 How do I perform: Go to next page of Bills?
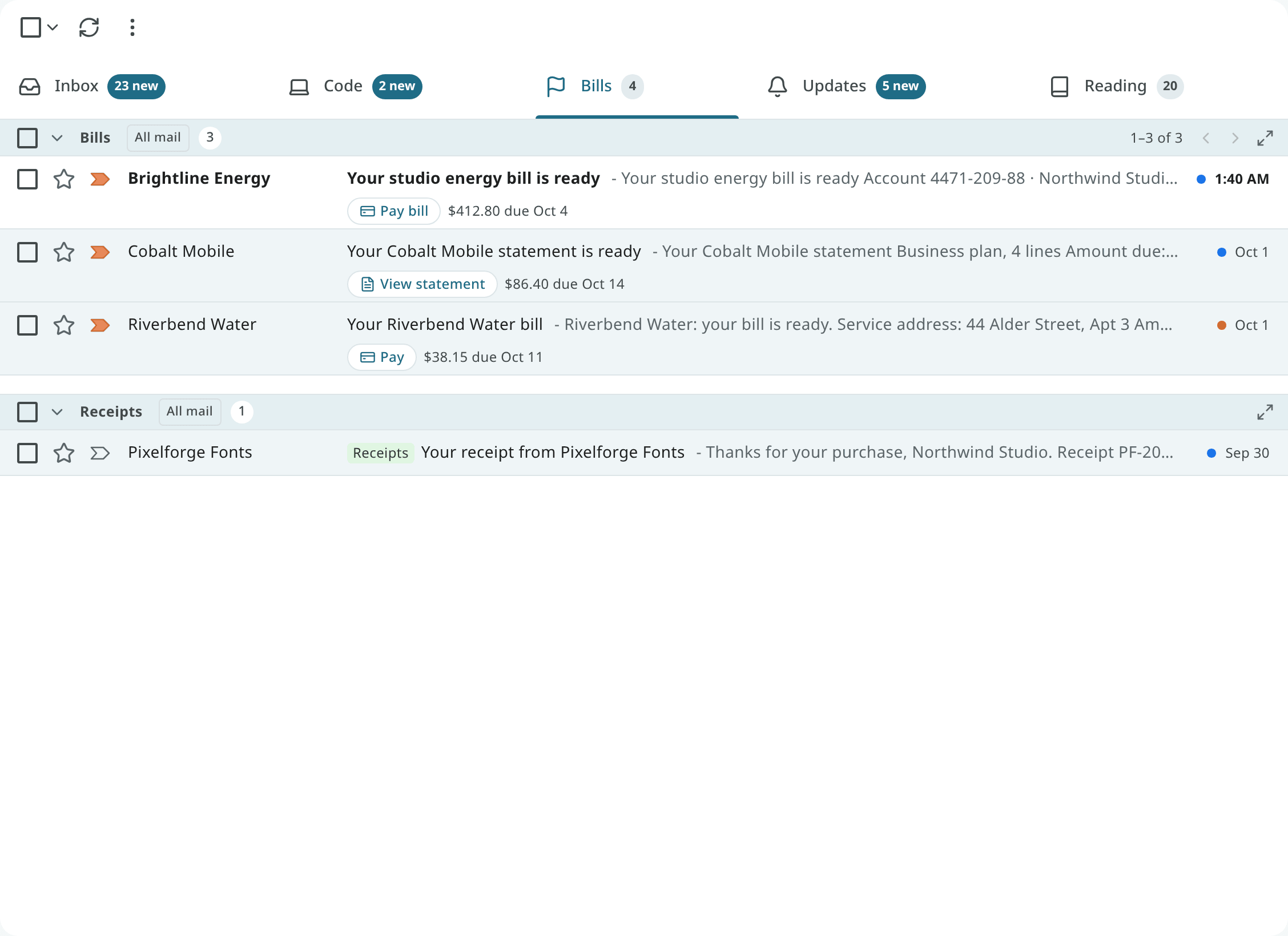(x=1235, y=138)
